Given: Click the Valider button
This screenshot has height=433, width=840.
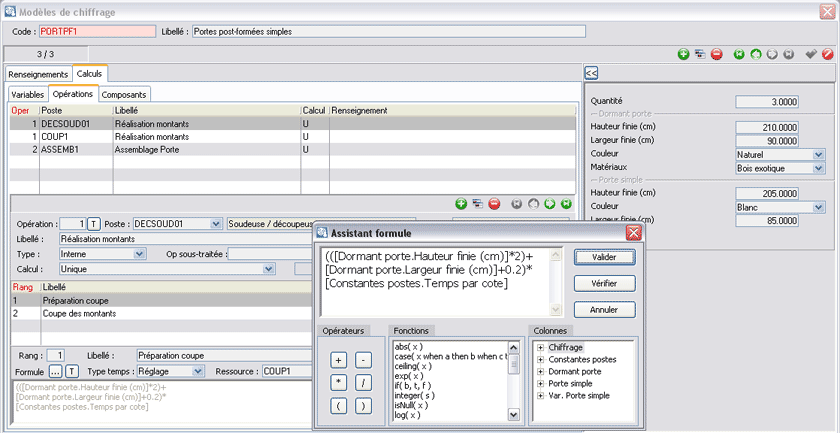Looking at the screenshot, I should [x=604, y=257].
